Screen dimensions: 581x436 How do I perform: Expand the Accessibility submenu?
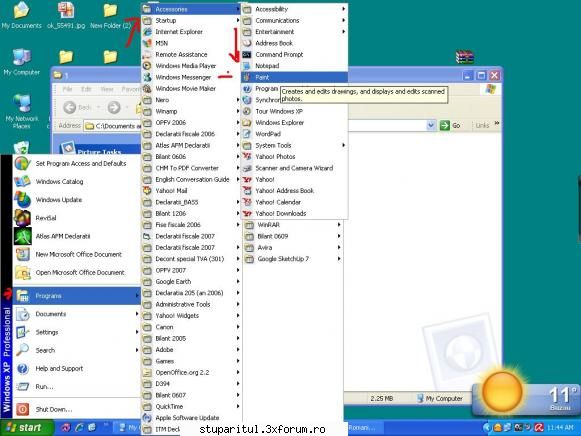pyautogui.click(x=294, y=9)
